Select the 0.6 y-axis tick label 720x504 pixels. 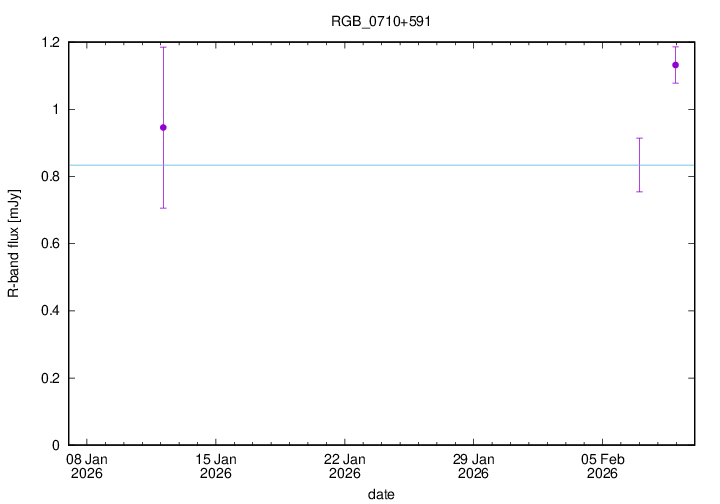click(x=49, y=243)
